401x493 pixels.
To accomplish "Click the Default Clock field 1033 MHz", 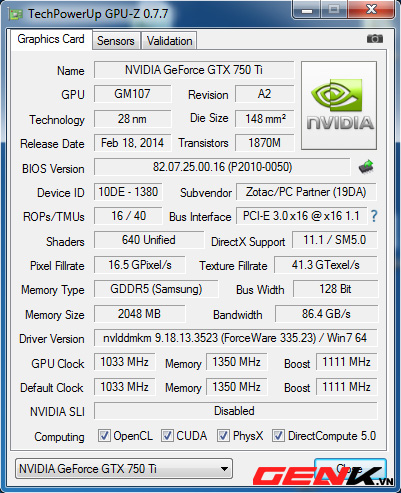I will point(124,387).
